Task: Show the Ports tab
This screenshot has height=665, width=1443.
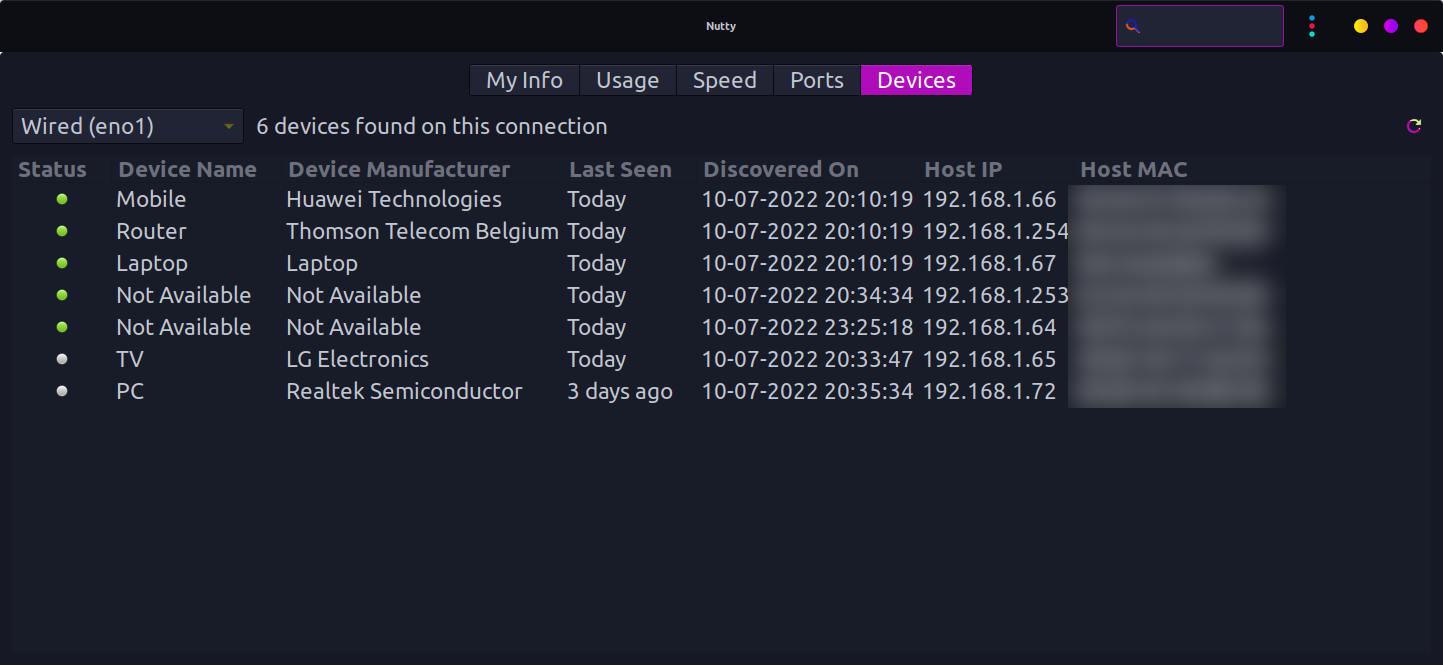Action: 817,80
